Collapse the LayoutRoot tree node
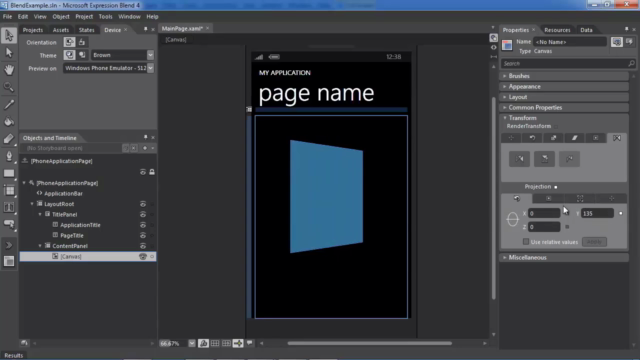Image resolution: width=640 pixels, height=360 pixels. point(32,204)
